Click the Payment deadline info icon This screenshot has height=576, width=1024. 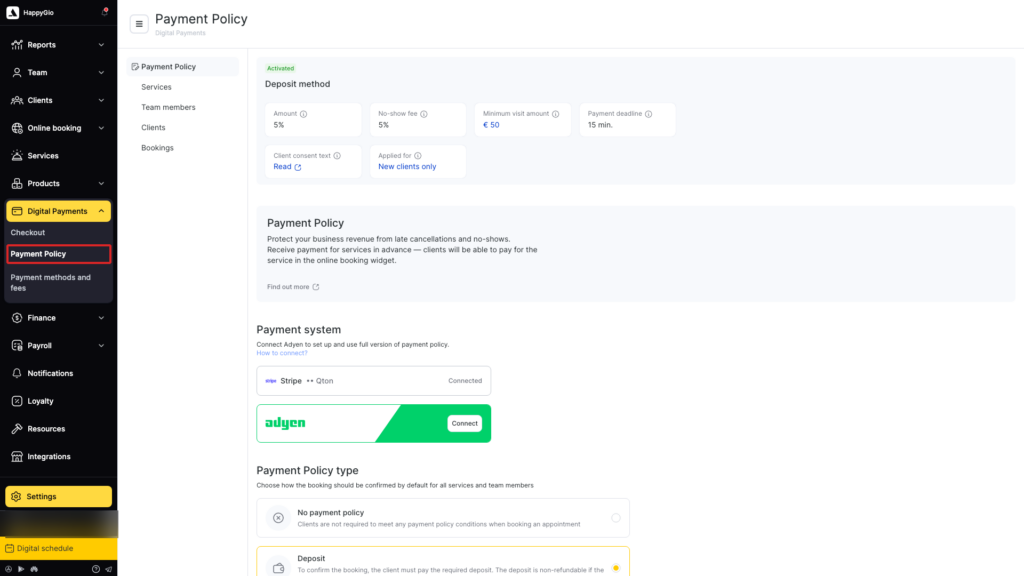pos(648,114)
